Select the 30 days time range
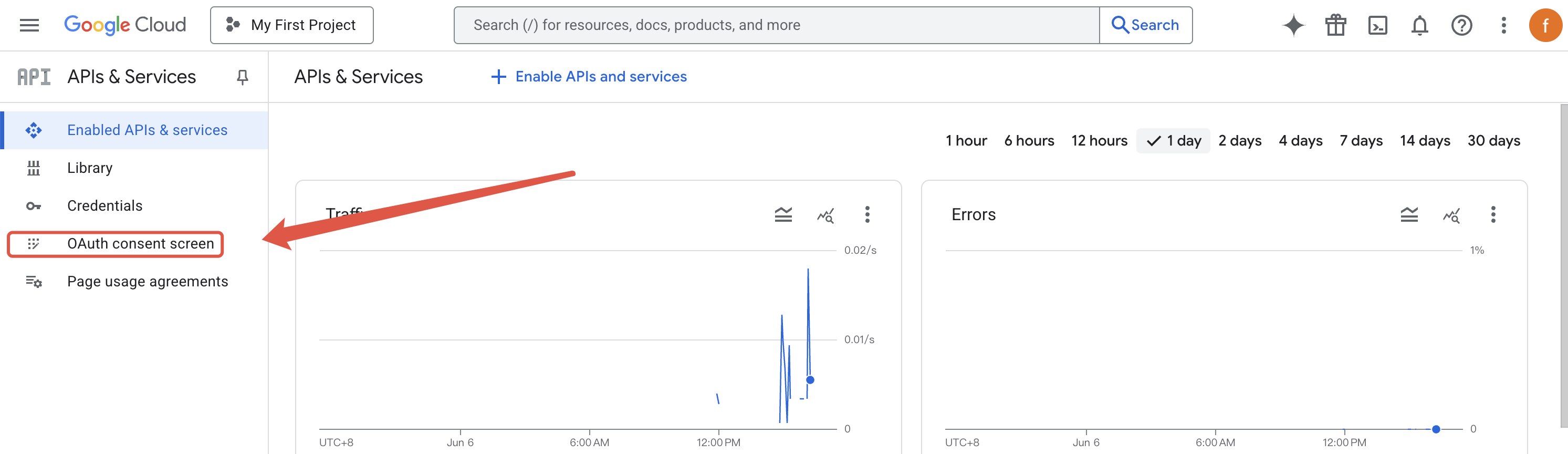1568x454 pixels. point(1494,141)
